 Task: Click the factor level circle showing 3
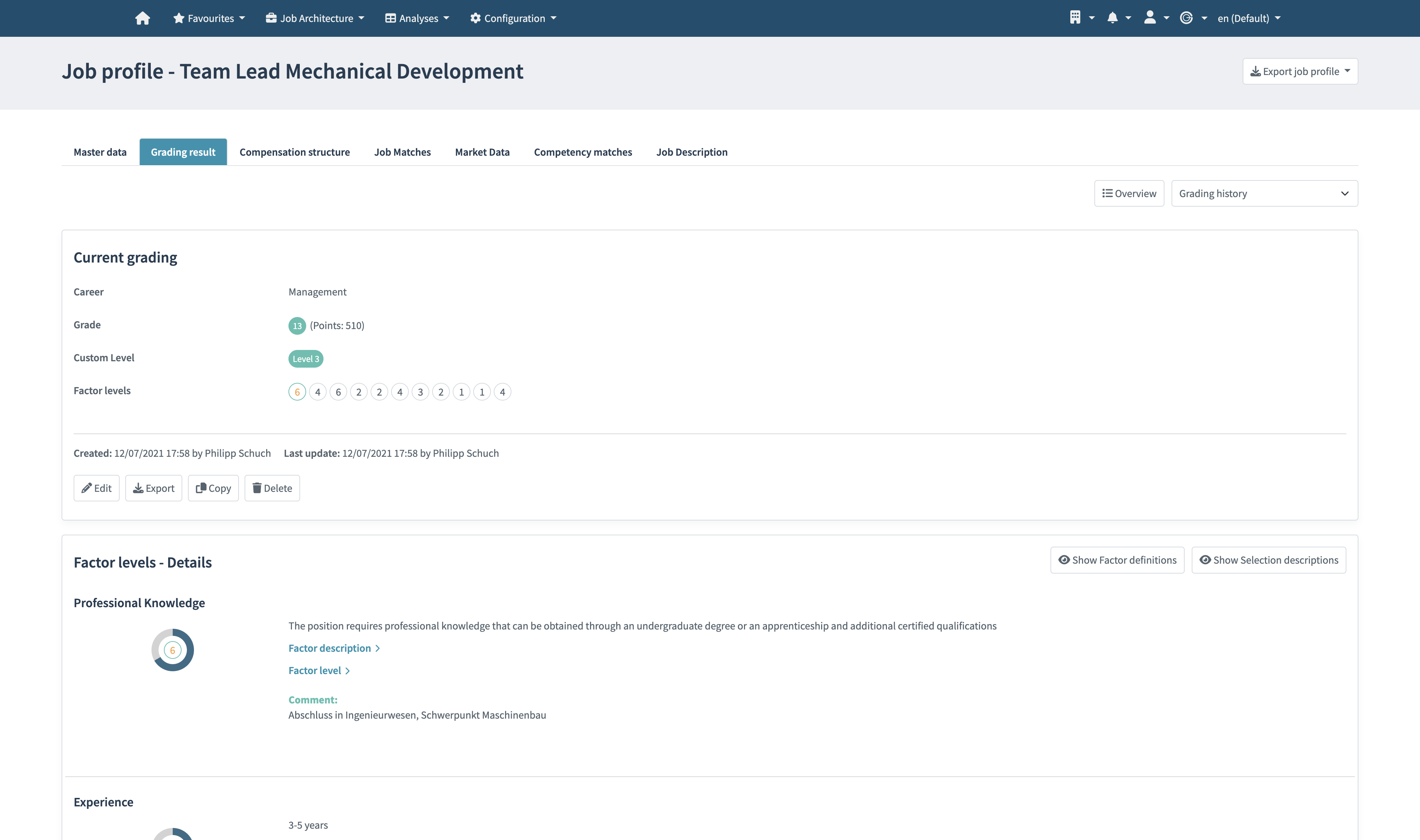click(420, 392)
